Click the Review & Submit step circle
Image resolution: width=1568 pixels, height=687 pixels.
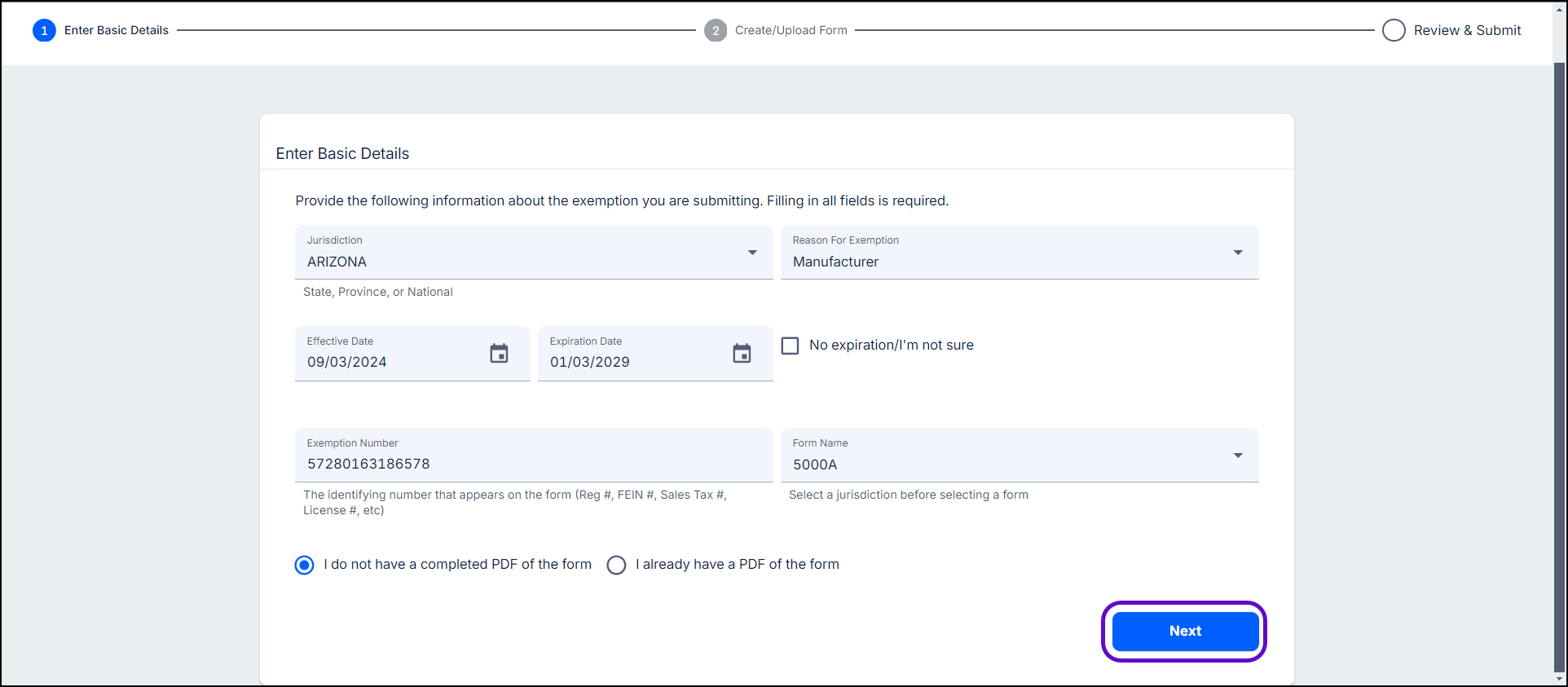tap(1394, 31)
